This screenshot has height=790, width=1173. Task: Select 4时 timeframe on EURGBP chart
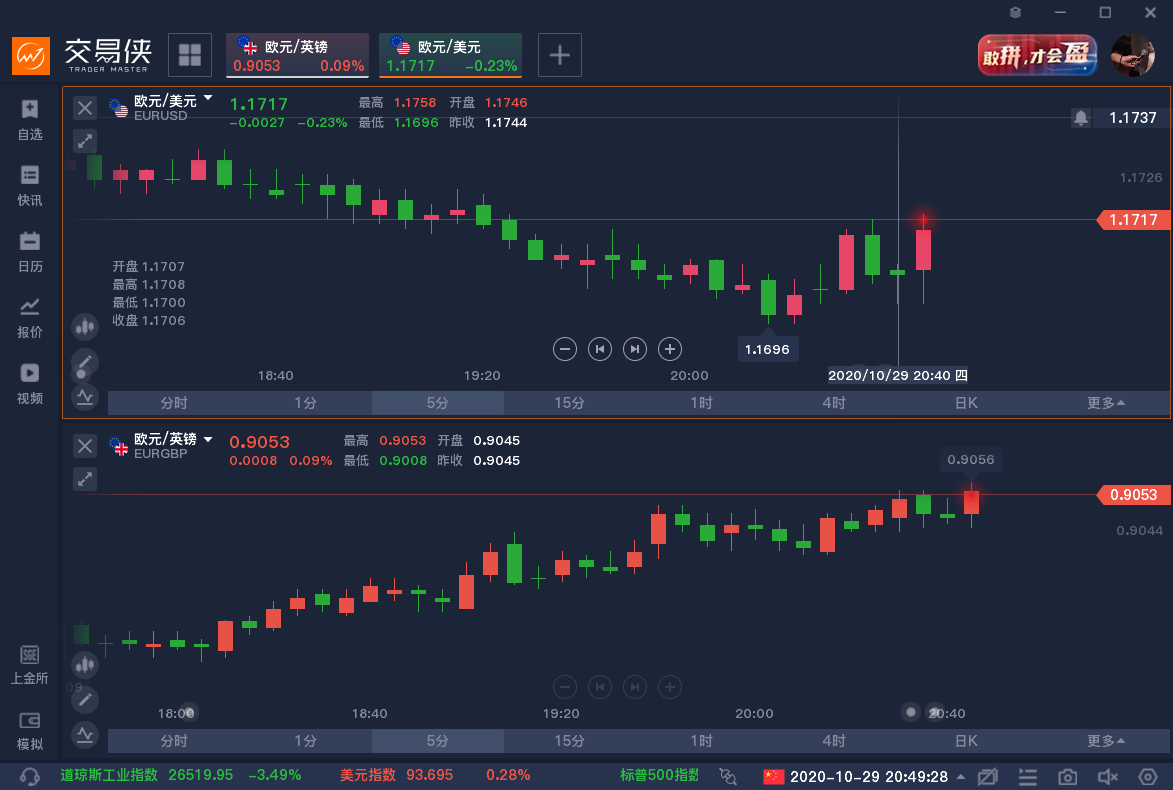[x=834, y=741]
